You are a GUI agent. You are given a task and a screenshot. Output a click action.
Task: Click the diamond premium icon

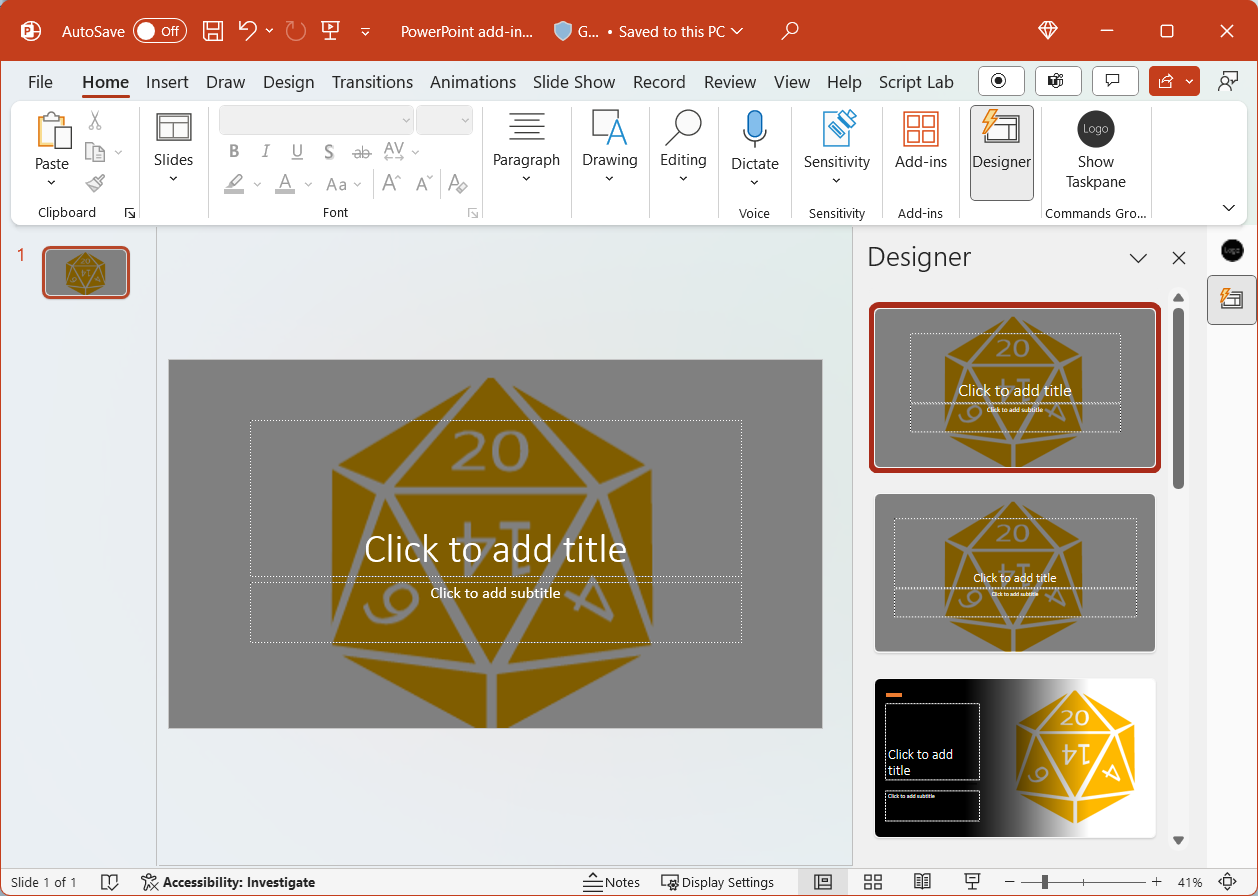pyautogui.click(x=1048, y=31)
